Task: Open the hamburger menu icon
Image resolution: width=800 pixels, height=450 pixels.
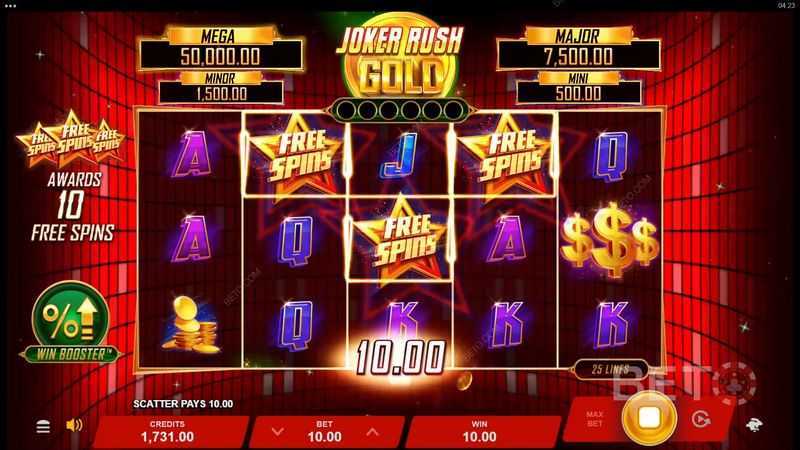Action: click(x=43, y=426)
